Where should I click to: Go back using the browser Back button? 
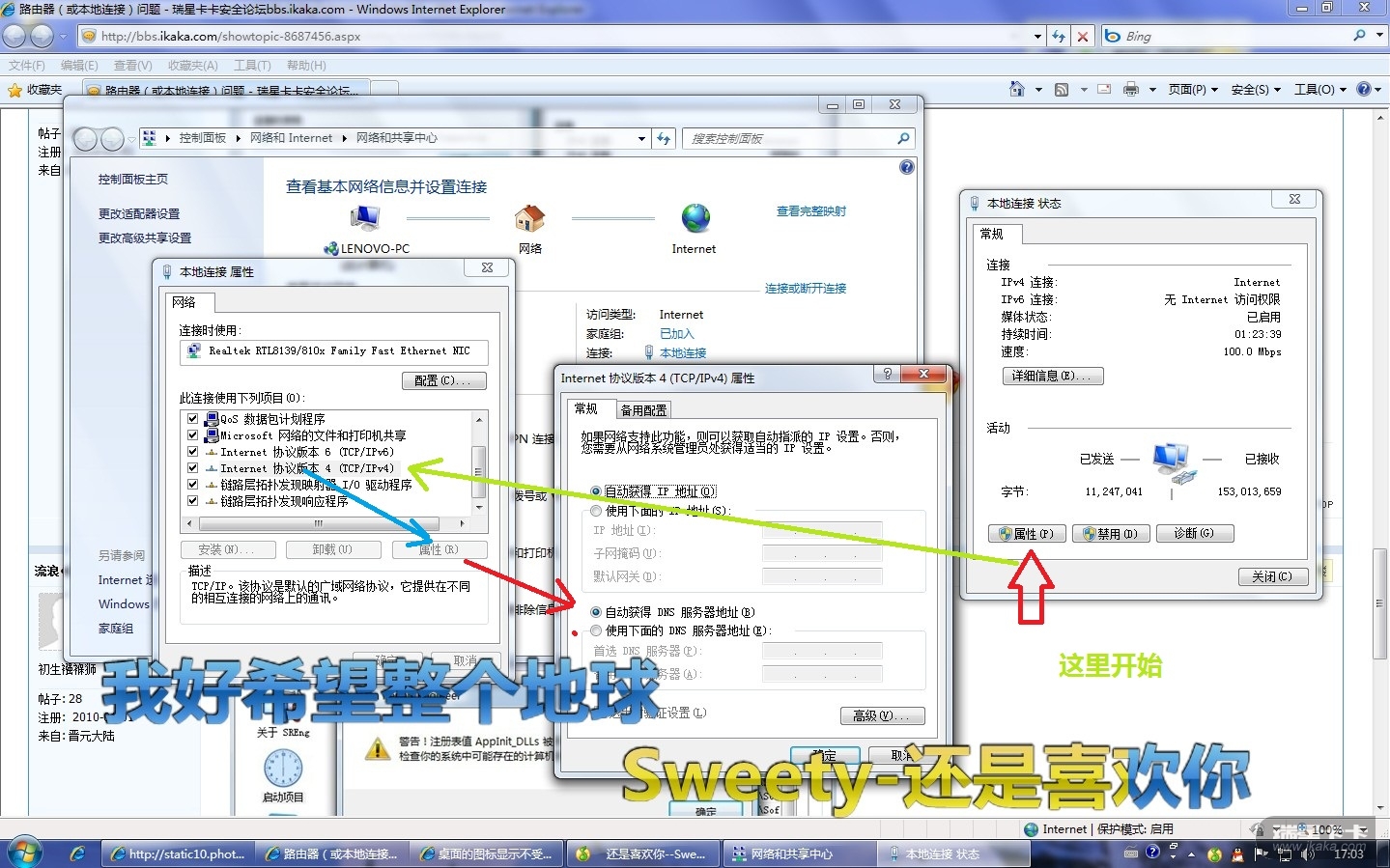tap(14, 37)
